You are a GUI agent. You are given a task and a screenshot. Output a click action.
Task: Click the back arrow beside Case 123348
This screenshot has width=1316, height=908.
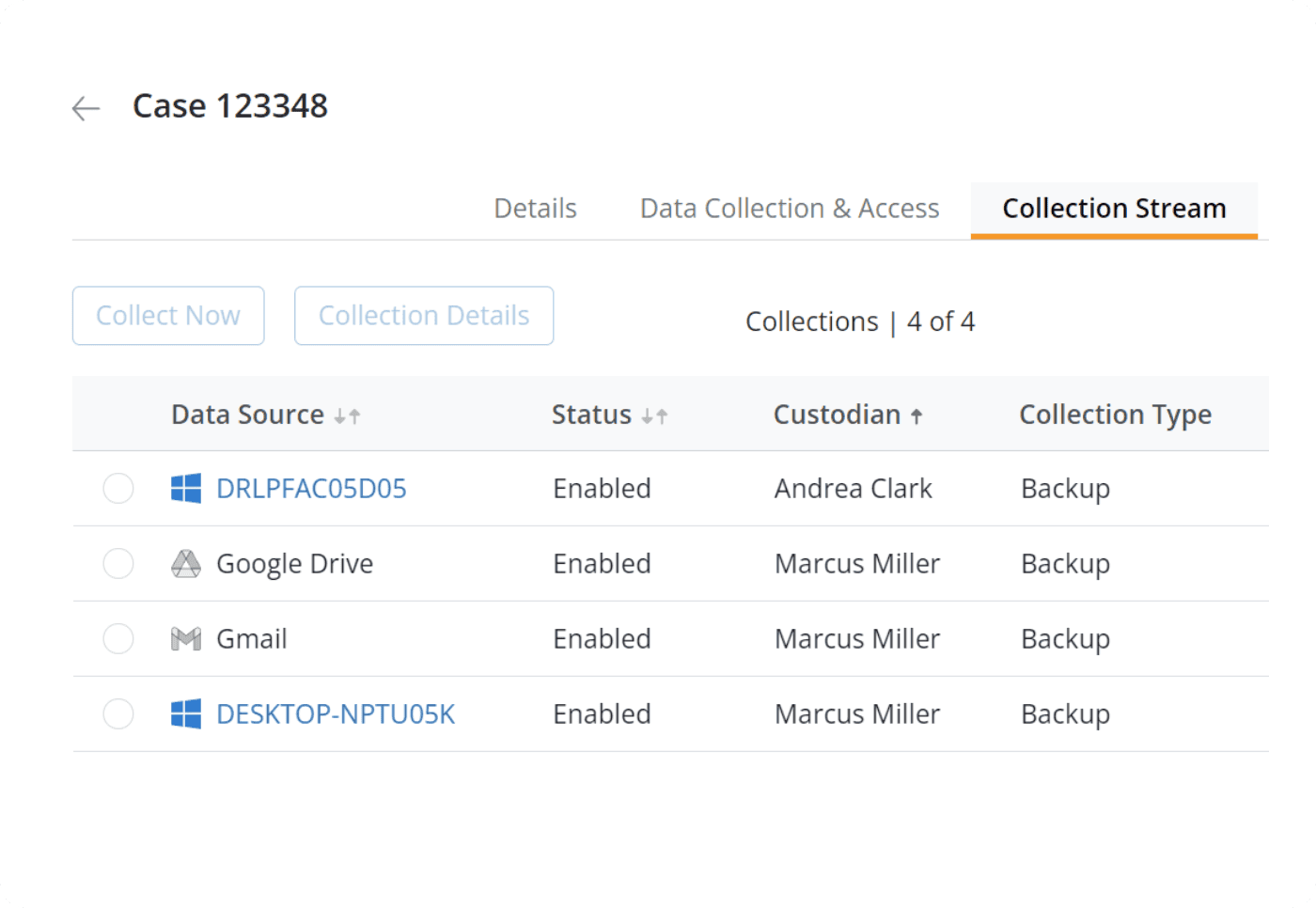coord(86,109)
